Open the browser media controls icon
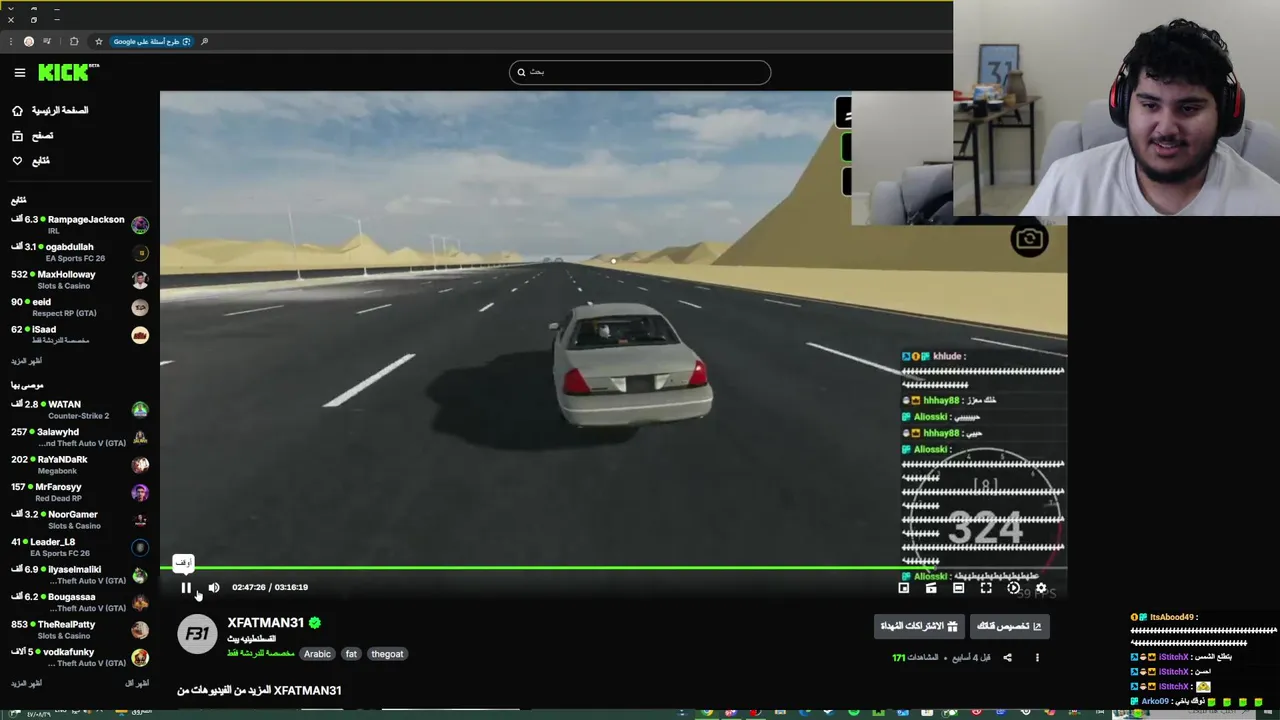 pyautogui.click(x=47, y=42)
